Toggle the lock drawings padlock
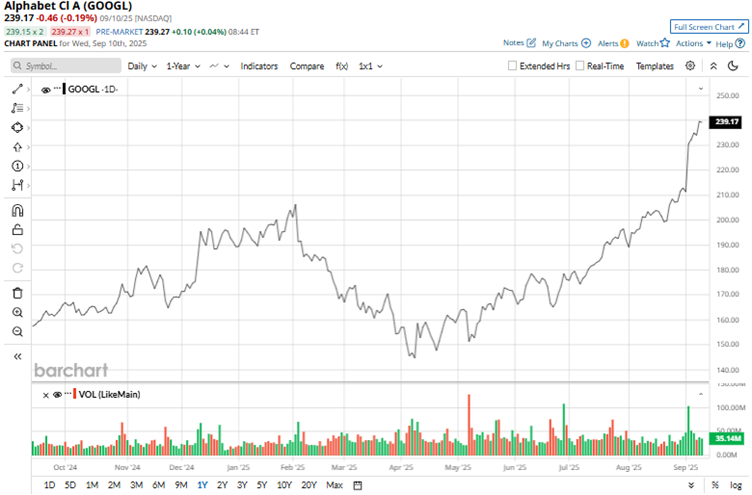 17,230
